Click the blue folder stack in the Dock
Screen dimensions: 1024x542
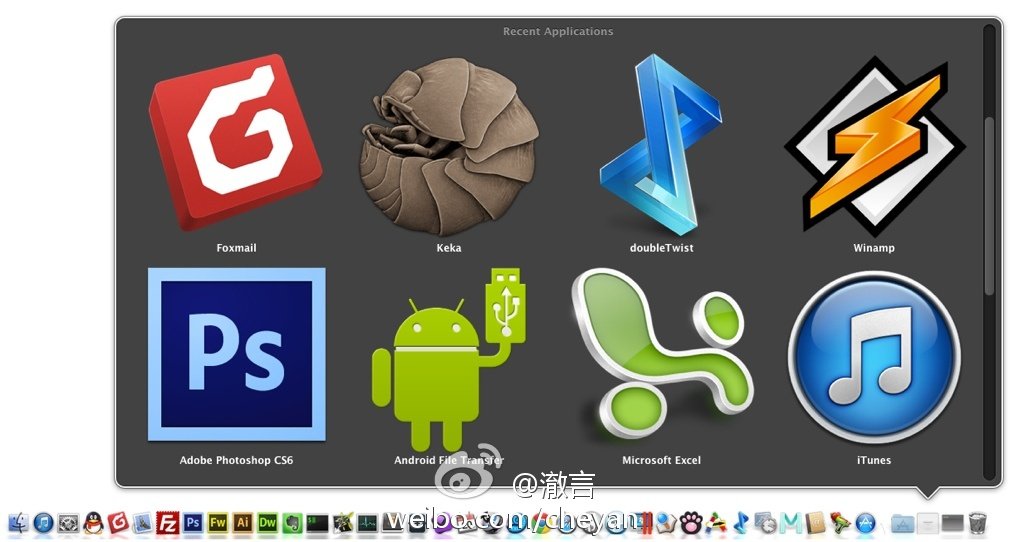(x=902, y=522)
